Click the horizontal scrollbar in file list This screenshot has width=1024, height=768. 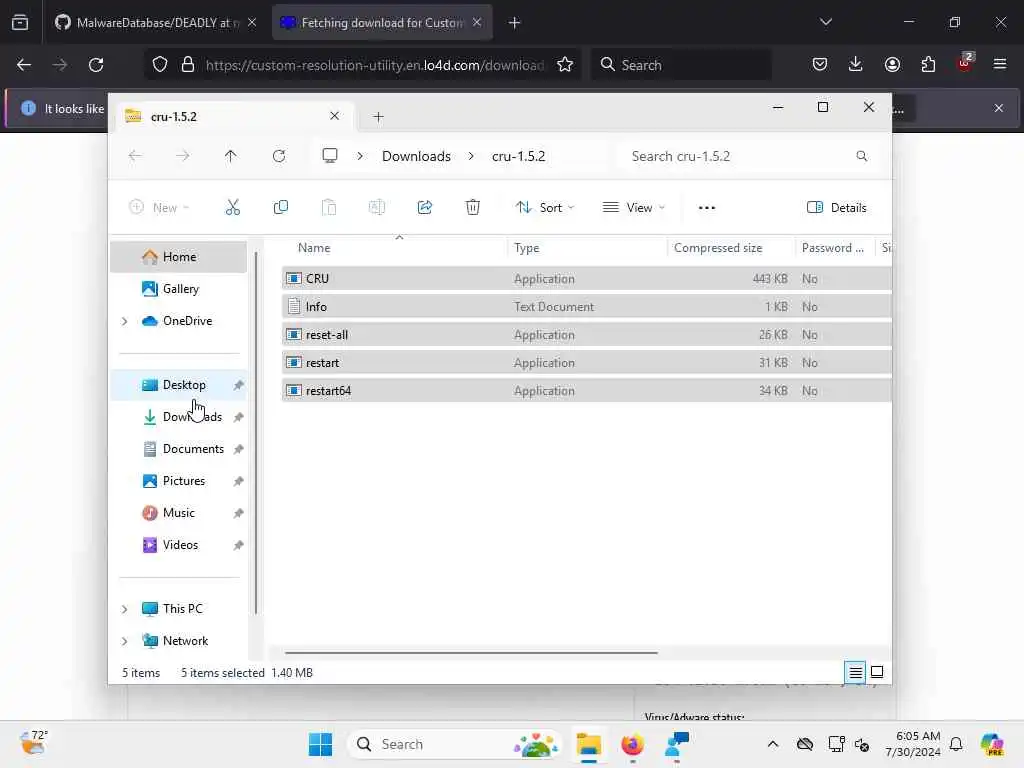coord(471,652)
